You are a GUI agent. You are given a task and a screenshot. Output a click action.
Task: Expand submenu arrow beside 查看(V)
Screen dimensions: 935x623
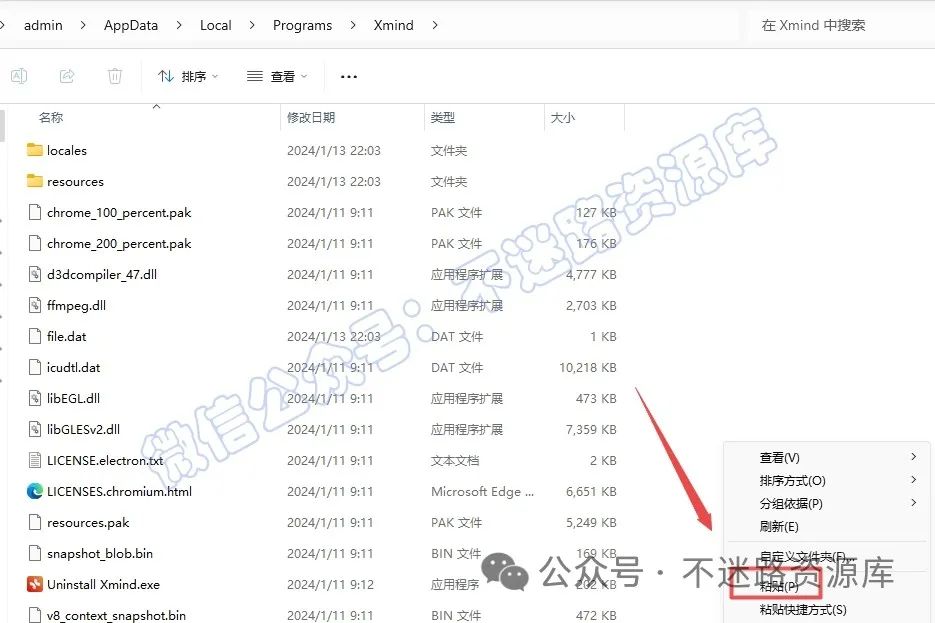click(x=914, y=457)
